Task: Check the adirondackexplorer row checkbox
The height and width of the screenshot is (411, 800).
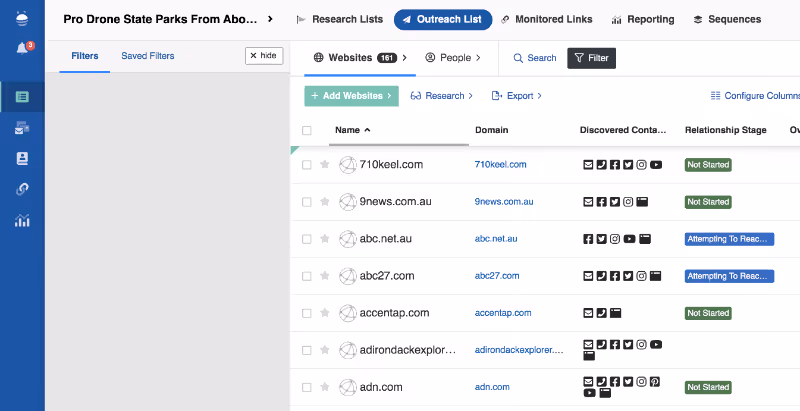Action: [307, 350]
